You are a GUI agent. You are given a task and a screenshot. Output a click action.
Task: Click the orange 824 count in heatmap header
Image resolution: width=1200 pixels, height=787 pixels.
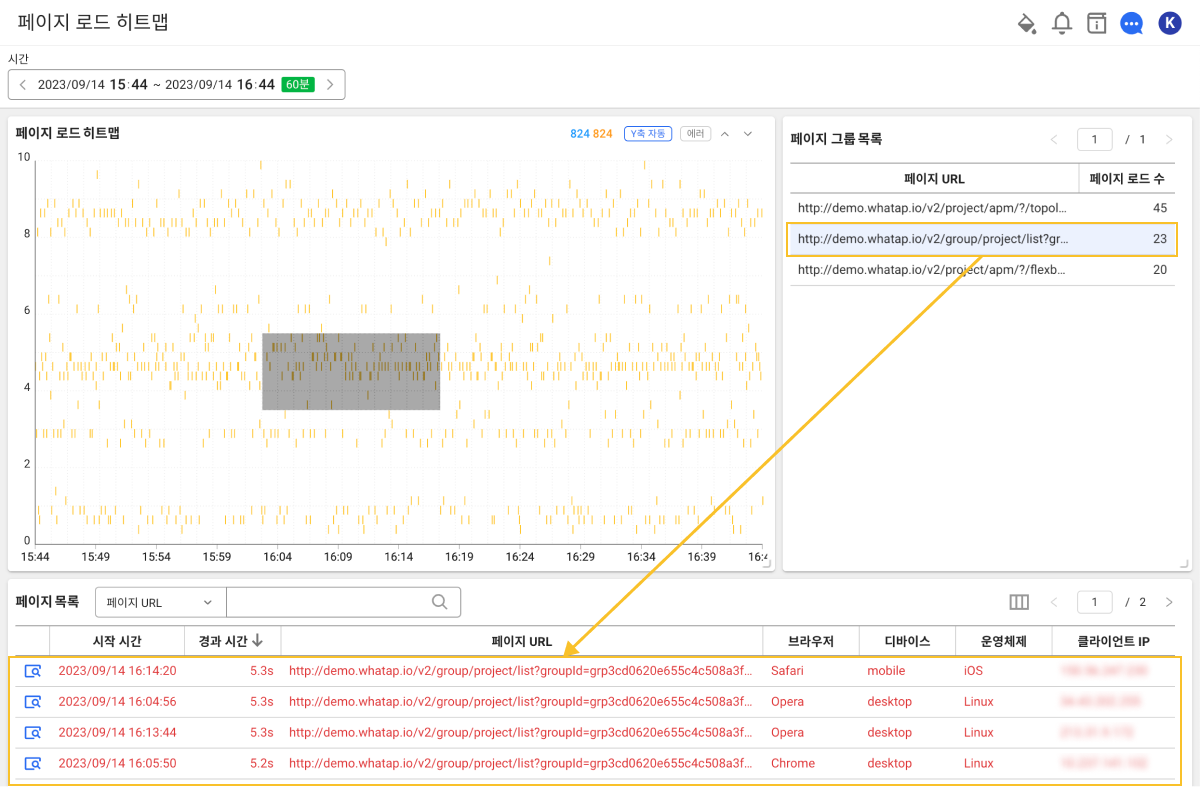pyautogui.click(x=602, y=133)
